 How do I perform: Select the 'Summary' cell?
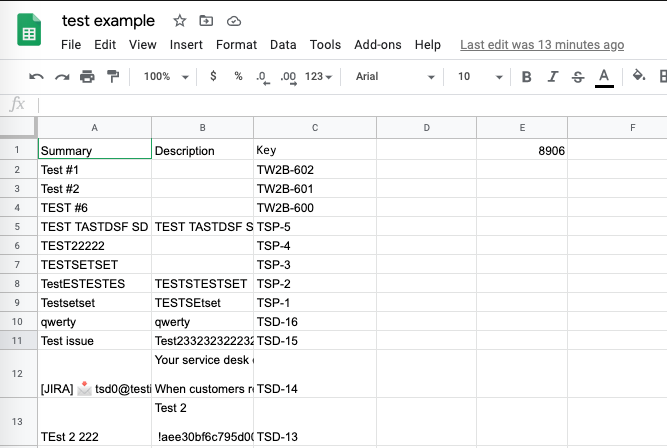click(x=94, y=149)
